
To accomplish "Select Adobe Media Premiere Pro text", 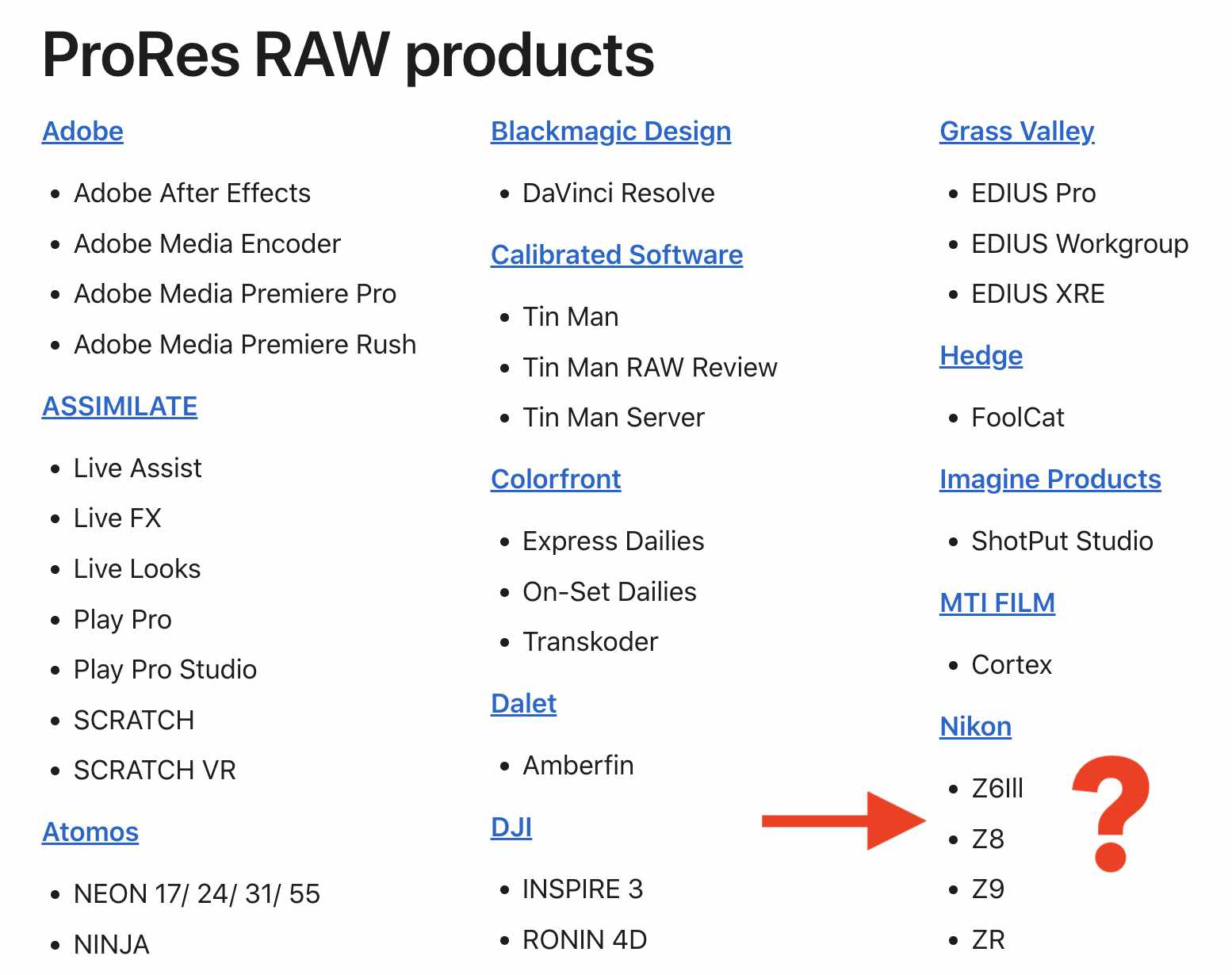I will pos(235,294).
